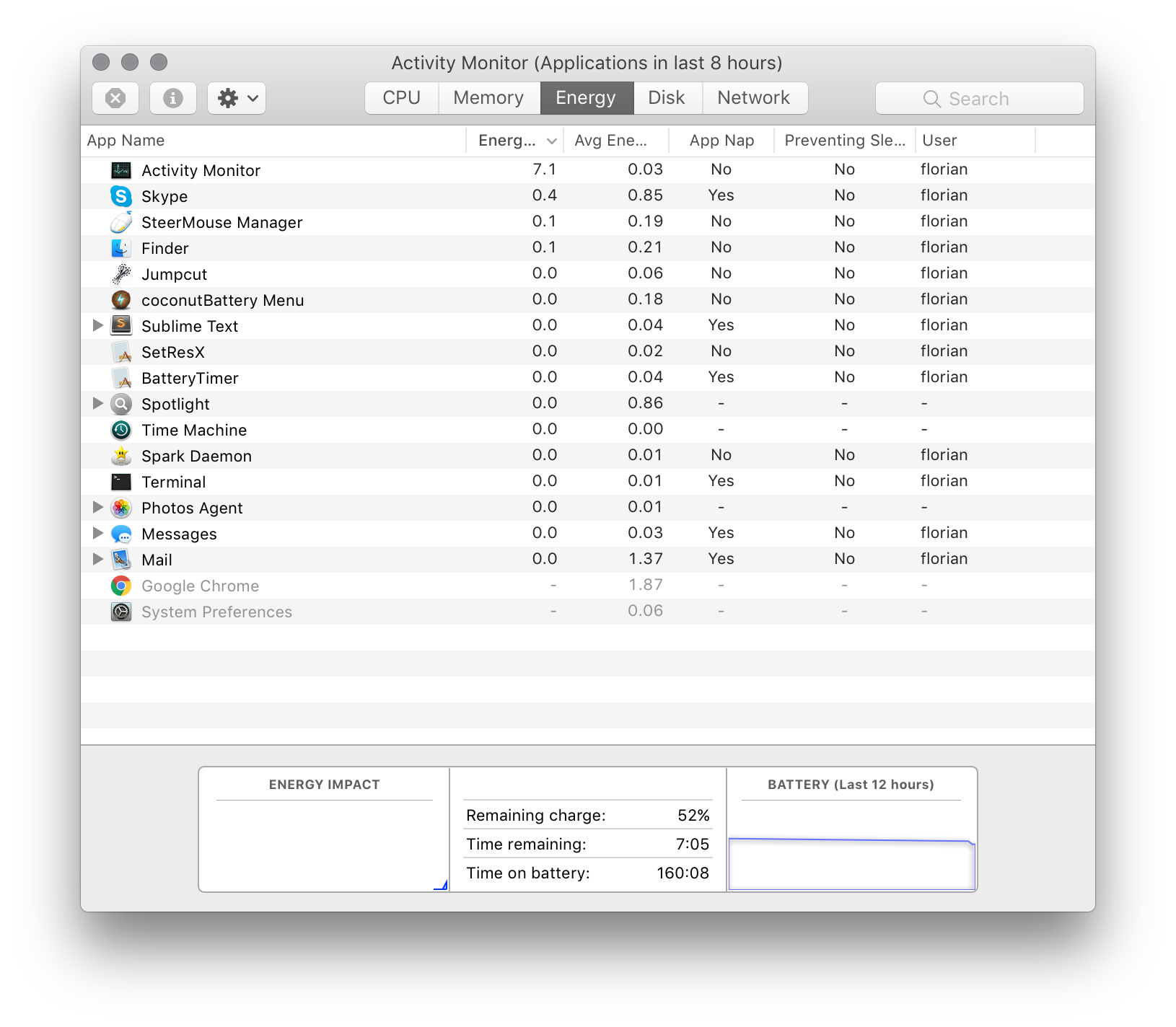Expand the Sublime Text disclosure triangle
The image size is (1176, 1027).
(98, 326)
